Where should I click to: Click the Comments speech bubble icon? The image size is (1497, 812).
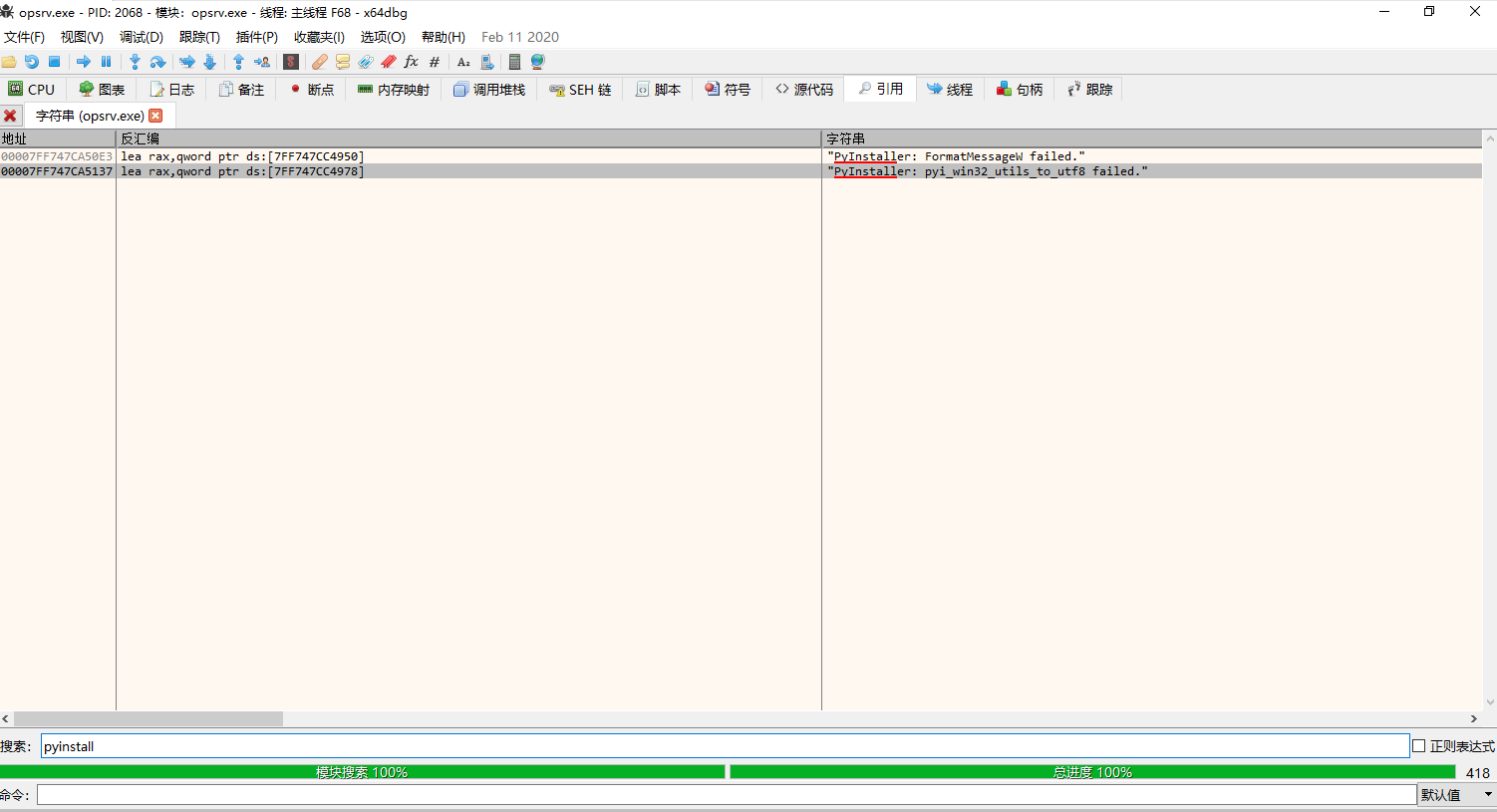pos(343,62)
